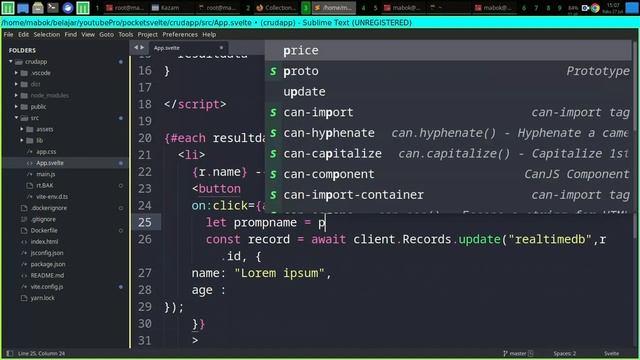
Task: Collapse the crudapp root folder arrow
Action: click(11, 62)
